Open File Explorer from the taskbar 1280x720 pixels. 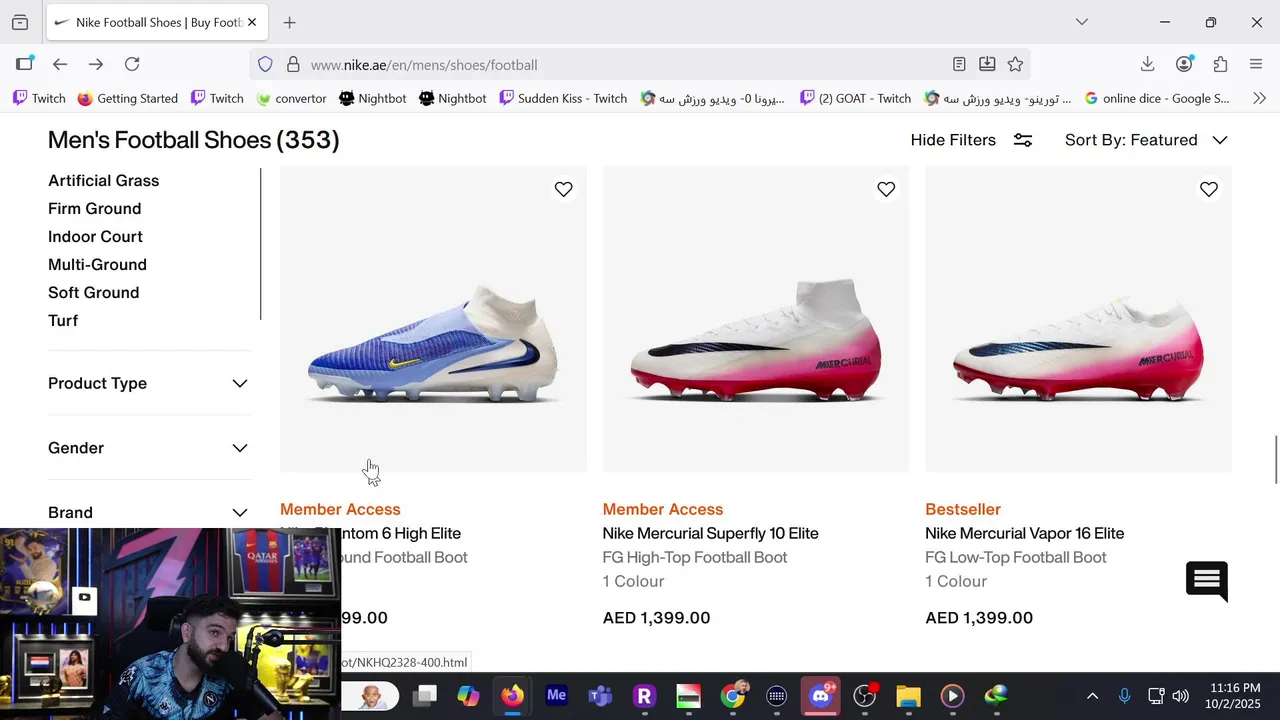tap(908, 695)
